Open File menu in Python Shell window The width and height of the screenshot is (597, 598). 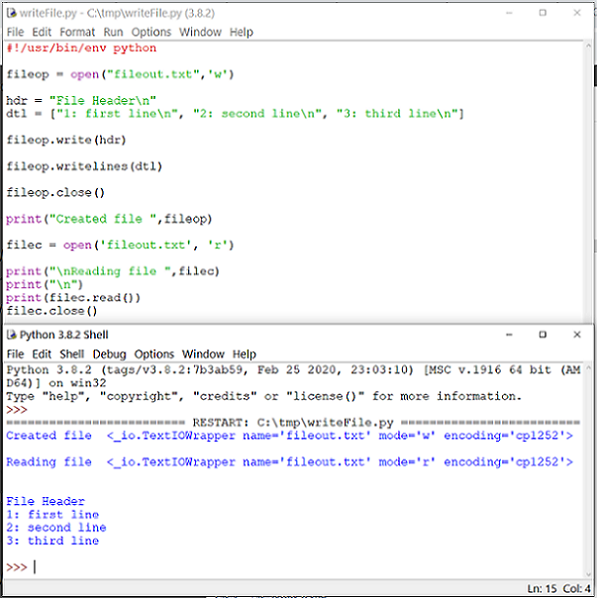click(x=15, y=354)
